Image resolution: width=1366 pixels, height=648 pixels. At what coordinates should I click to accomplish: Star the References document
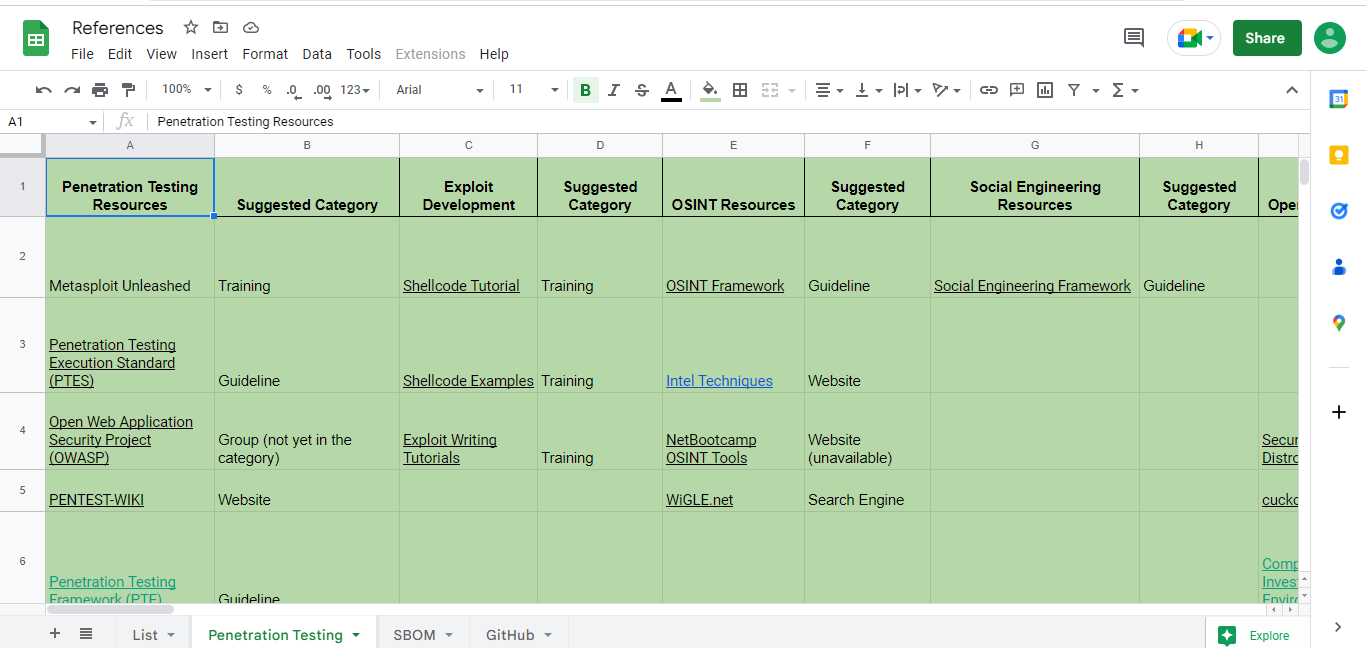[191, 27]
